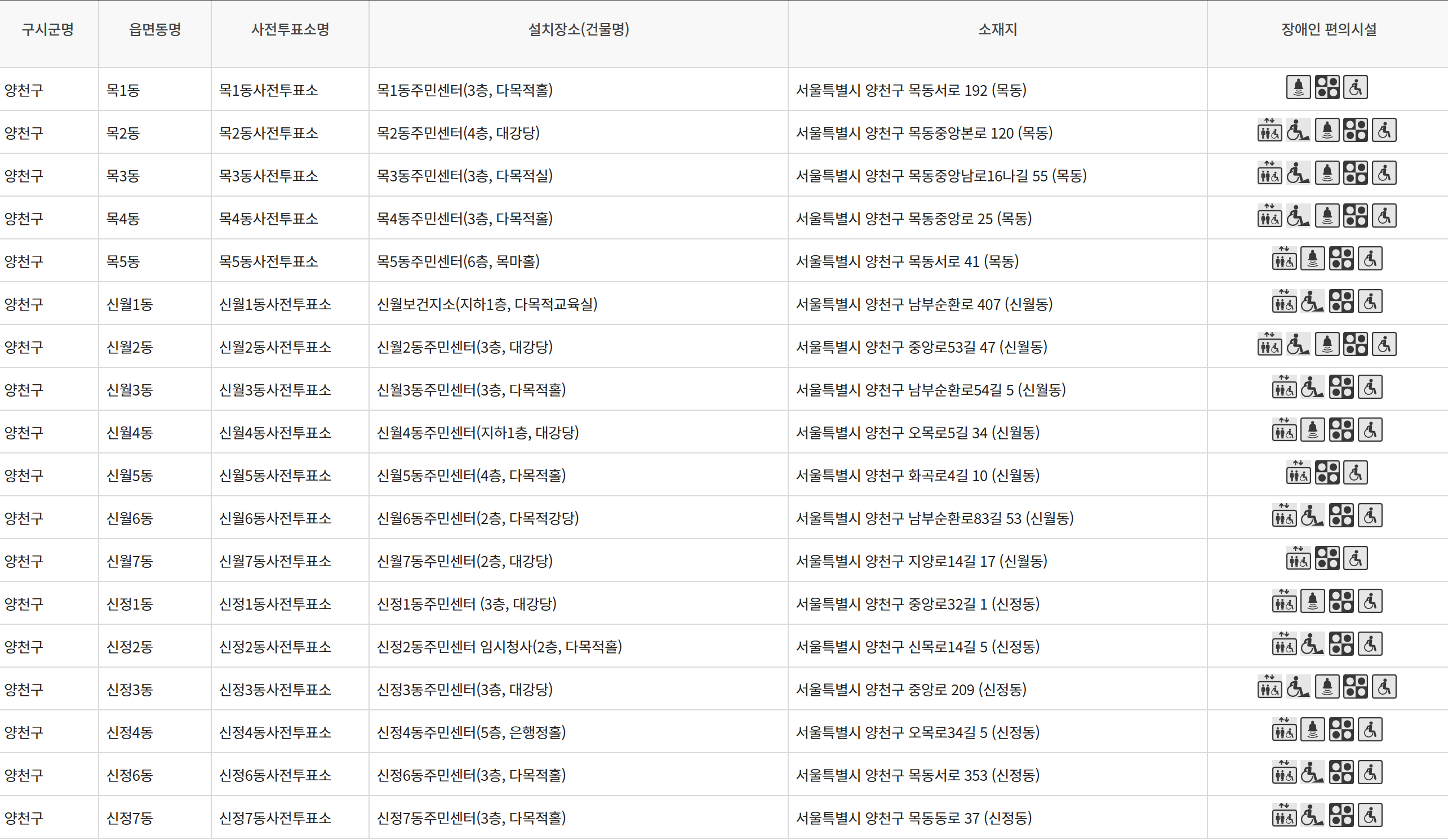Click the 읍면동명 column header
The height and width of the screenshot is (840, 1448).
point(154,30)
